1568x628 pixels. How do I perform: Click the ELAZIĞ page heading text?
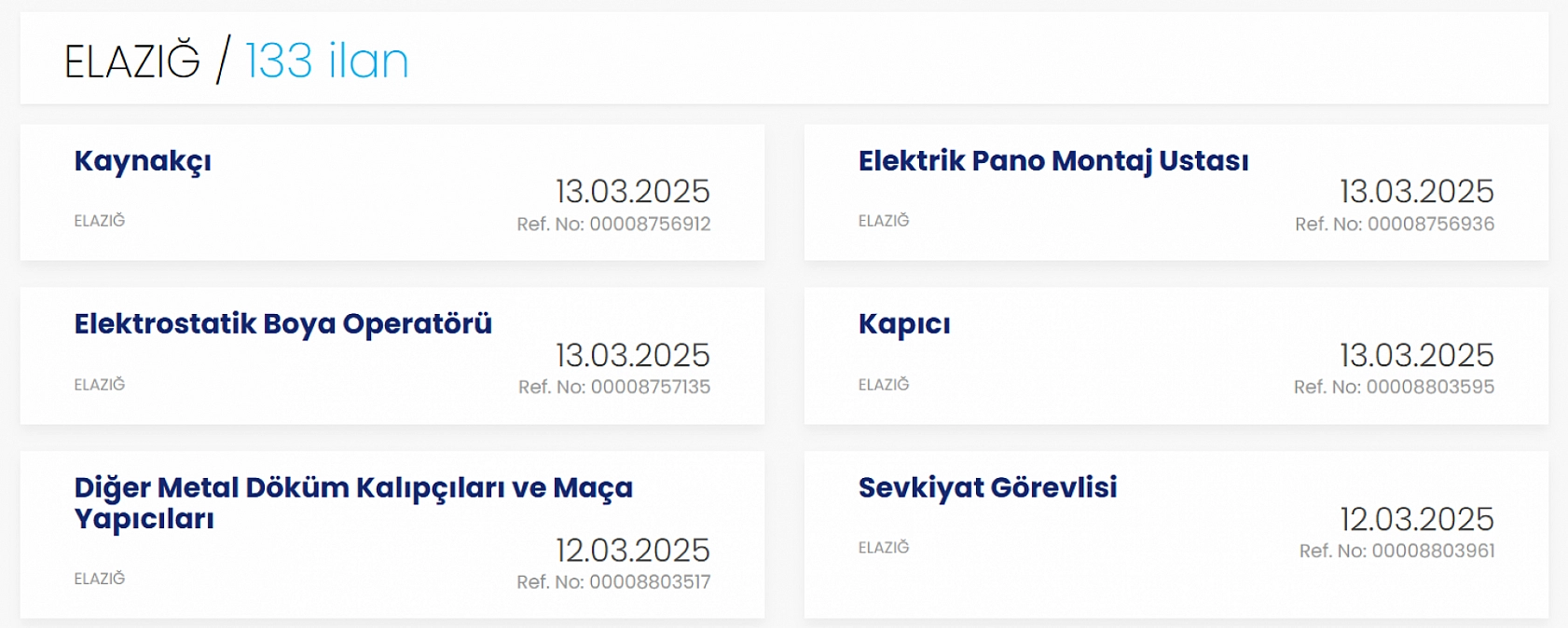132,62
